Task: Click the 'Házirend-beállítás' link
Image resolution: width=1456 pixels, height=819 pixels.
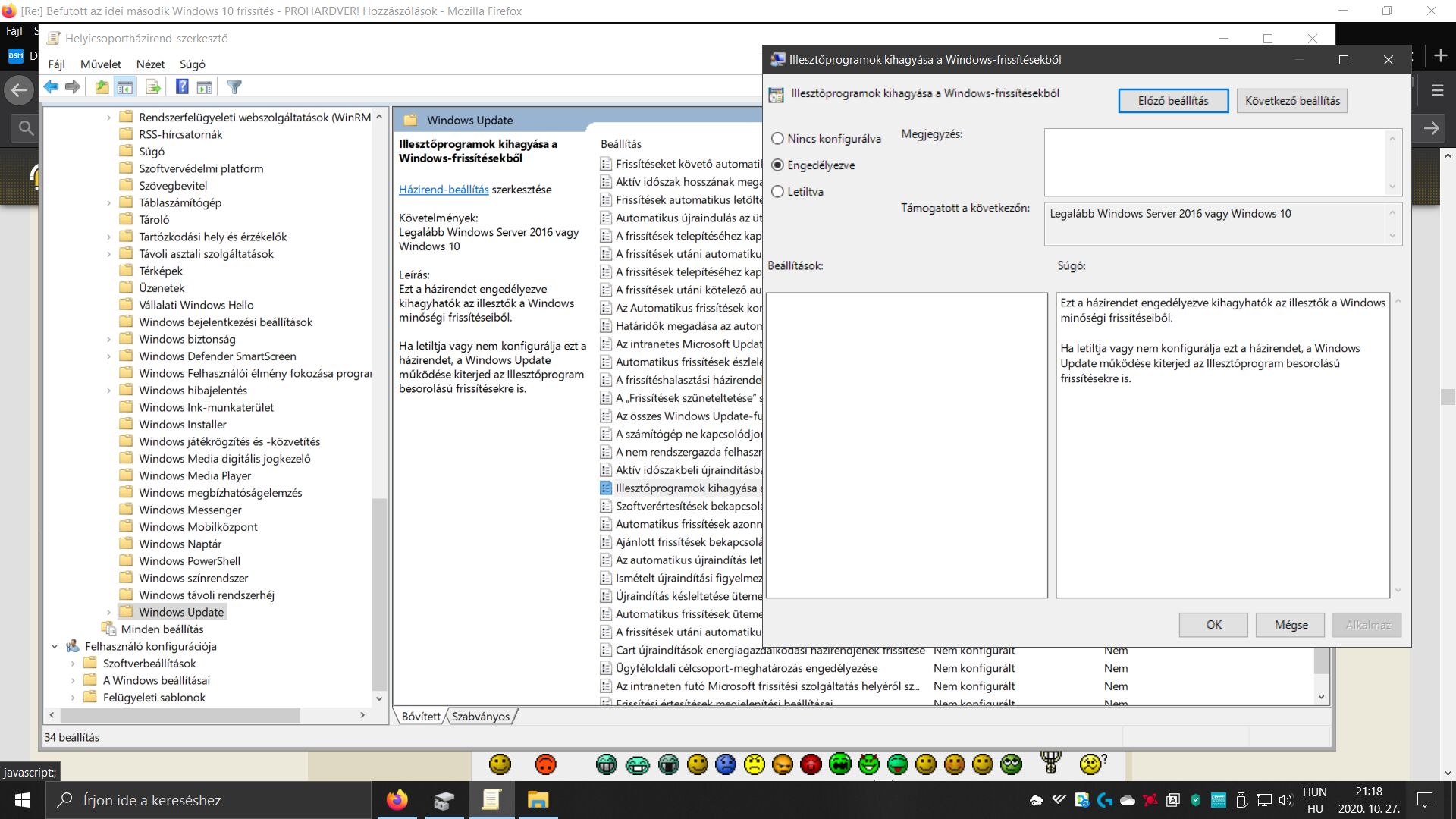Action: click(444, 190)
